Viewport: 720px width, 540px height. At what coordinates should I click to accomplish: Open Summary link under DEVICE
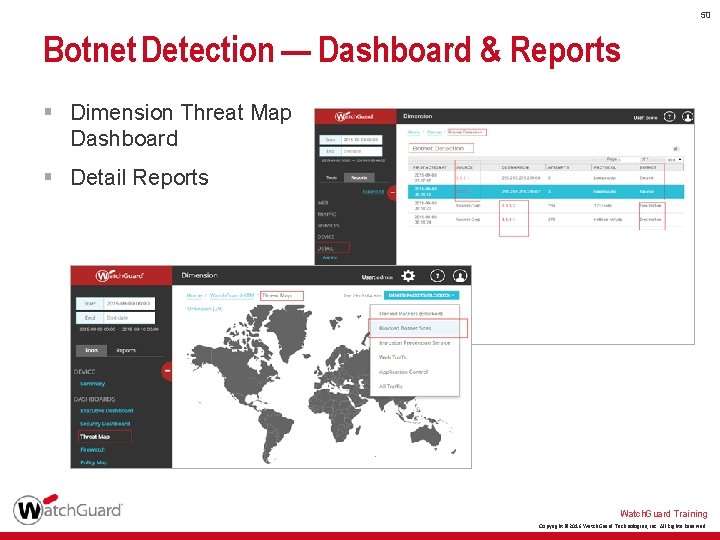92,383
